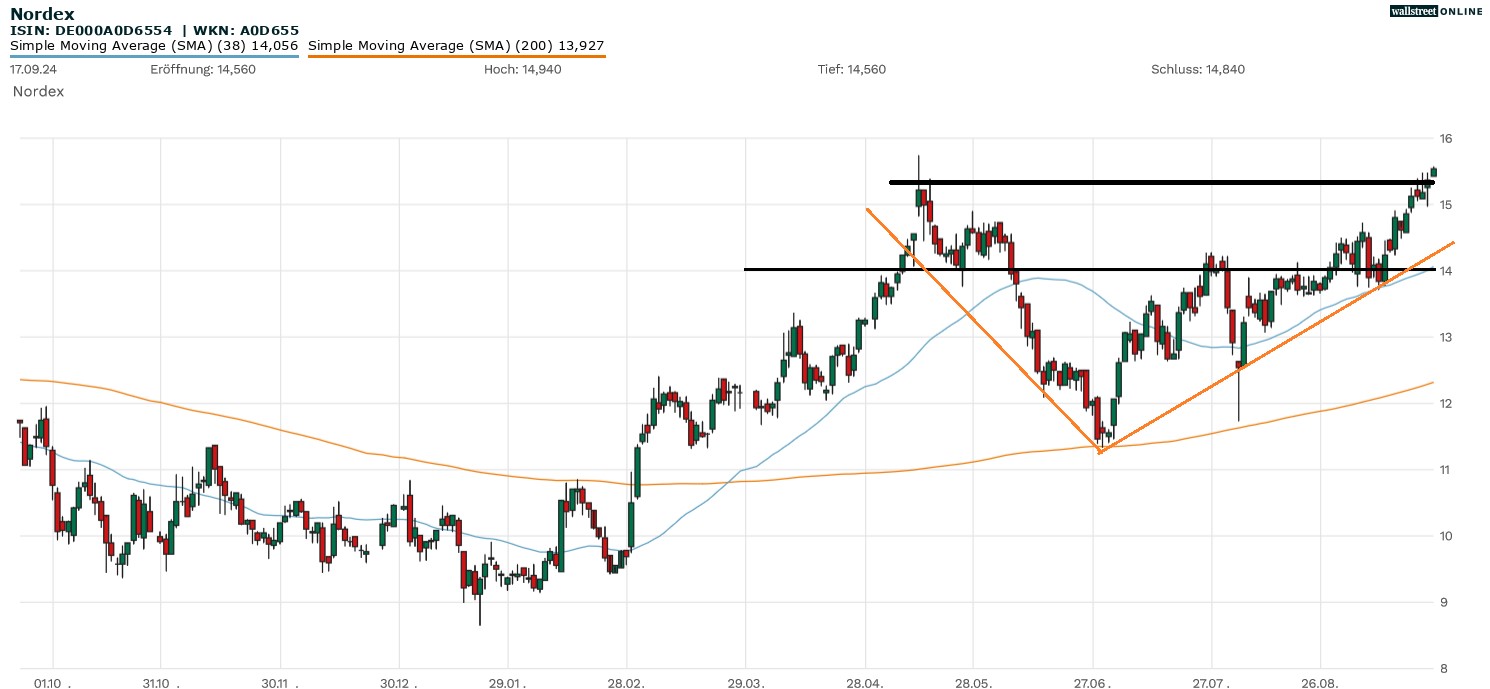Select the ISIN and WKN line
Viewport: 1490px width, 689px height.
154,31
